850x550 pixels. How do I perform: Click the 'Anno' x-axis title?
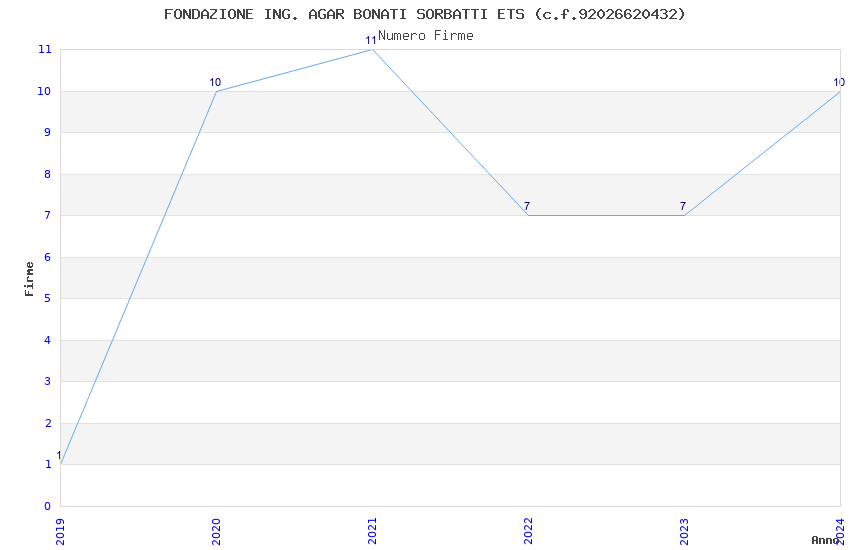click(x=825, y=540)
